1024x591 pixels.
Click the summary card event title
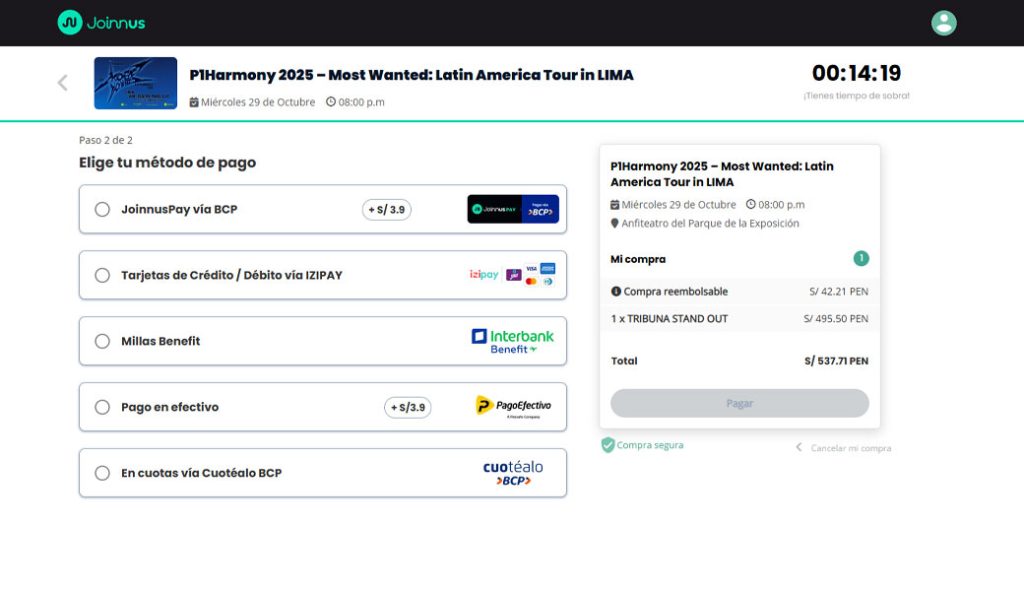[722, 174]
